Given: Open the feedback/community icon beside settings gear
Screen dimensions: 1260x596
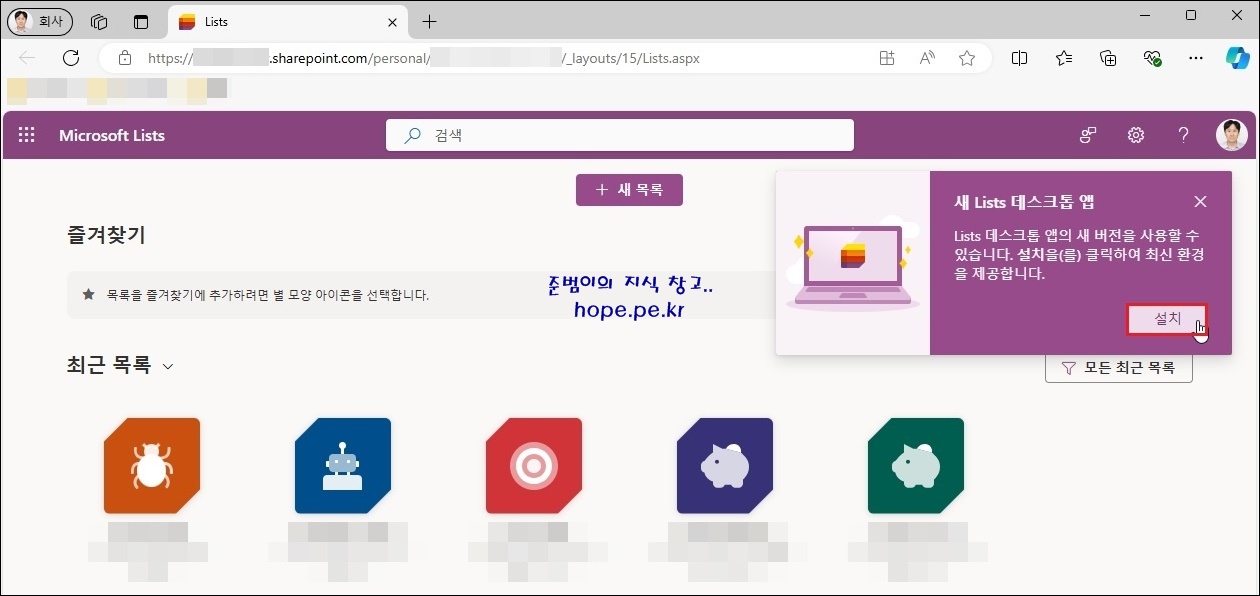Looking at the screenshot, I should pos(1088,136).
